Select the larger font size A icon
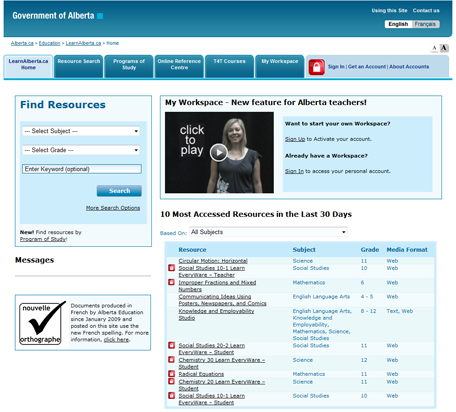 (x=444, y=48)
